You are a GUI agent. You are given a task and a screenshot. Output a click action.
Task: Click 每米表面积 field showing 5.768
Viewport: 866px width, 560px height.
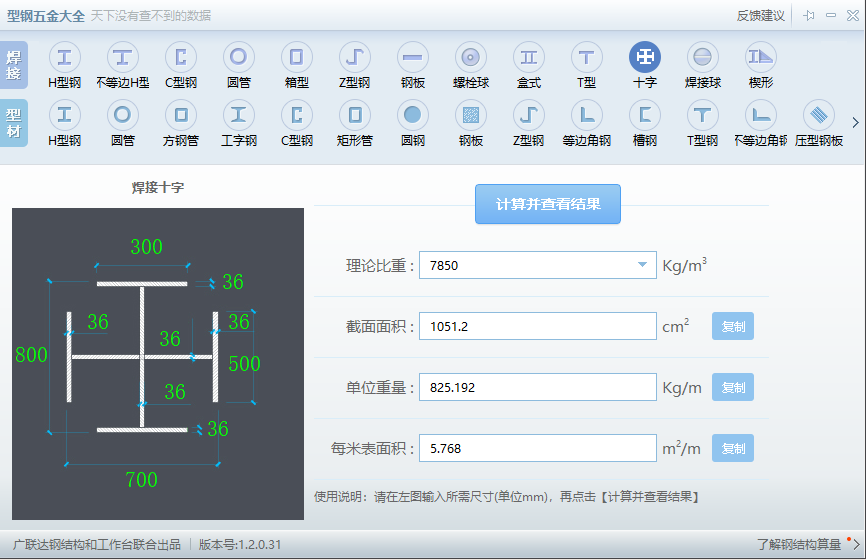pyautogui.click(x=538, y=448)
